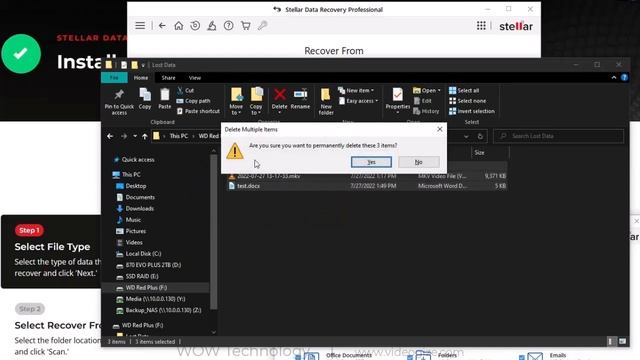Screen dimensions: 640x360
Task: Open Desktop in navigation pane
Action: (x=136, y=186)
